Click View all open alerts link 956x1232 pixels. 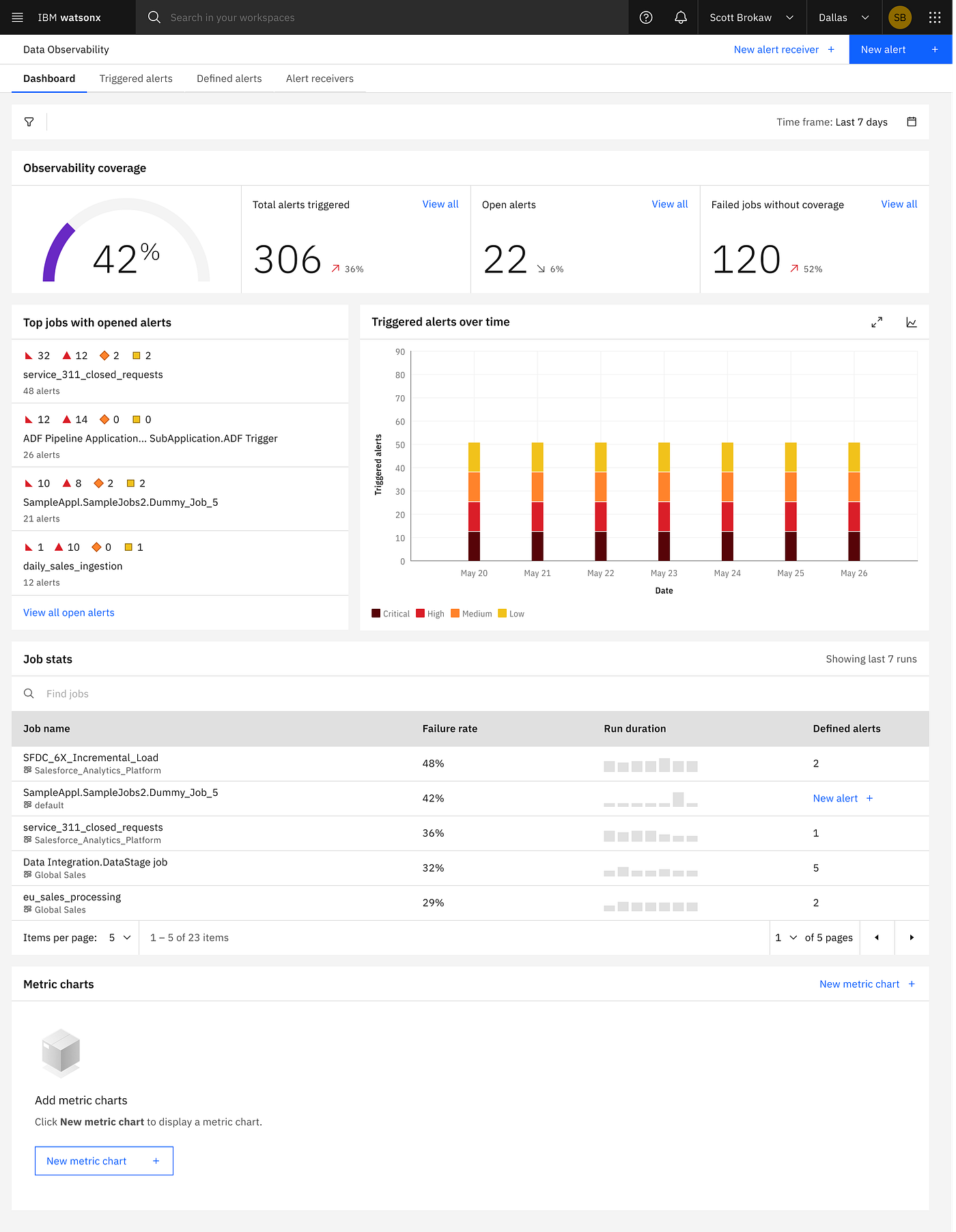click(69, 613)
